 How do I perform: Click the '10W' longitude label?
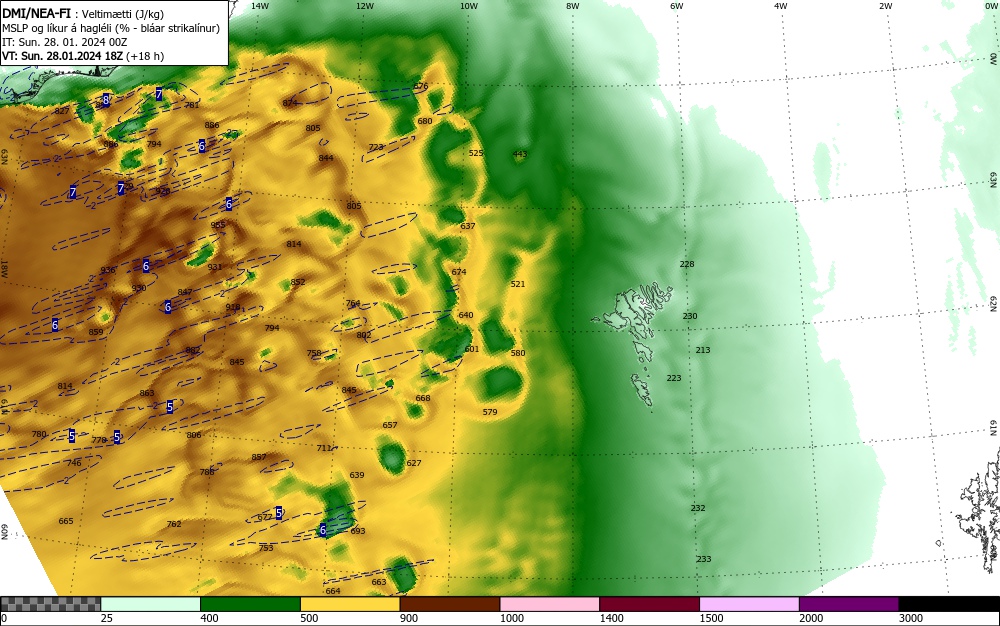click(x=469, y=6)
